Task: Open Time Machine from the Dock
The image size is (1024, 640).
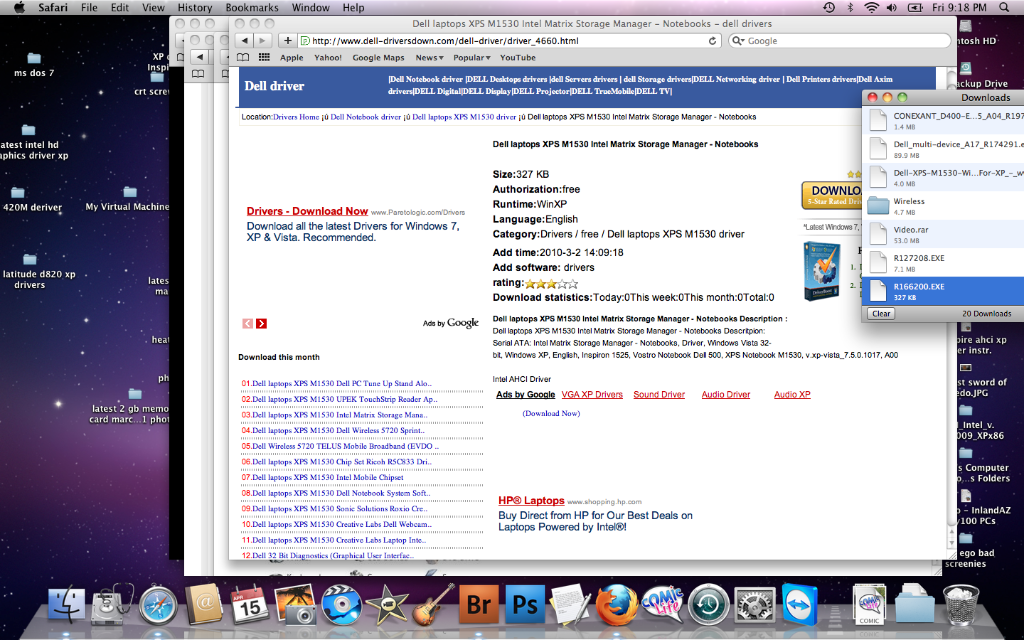Action: [x=709, y=605]
